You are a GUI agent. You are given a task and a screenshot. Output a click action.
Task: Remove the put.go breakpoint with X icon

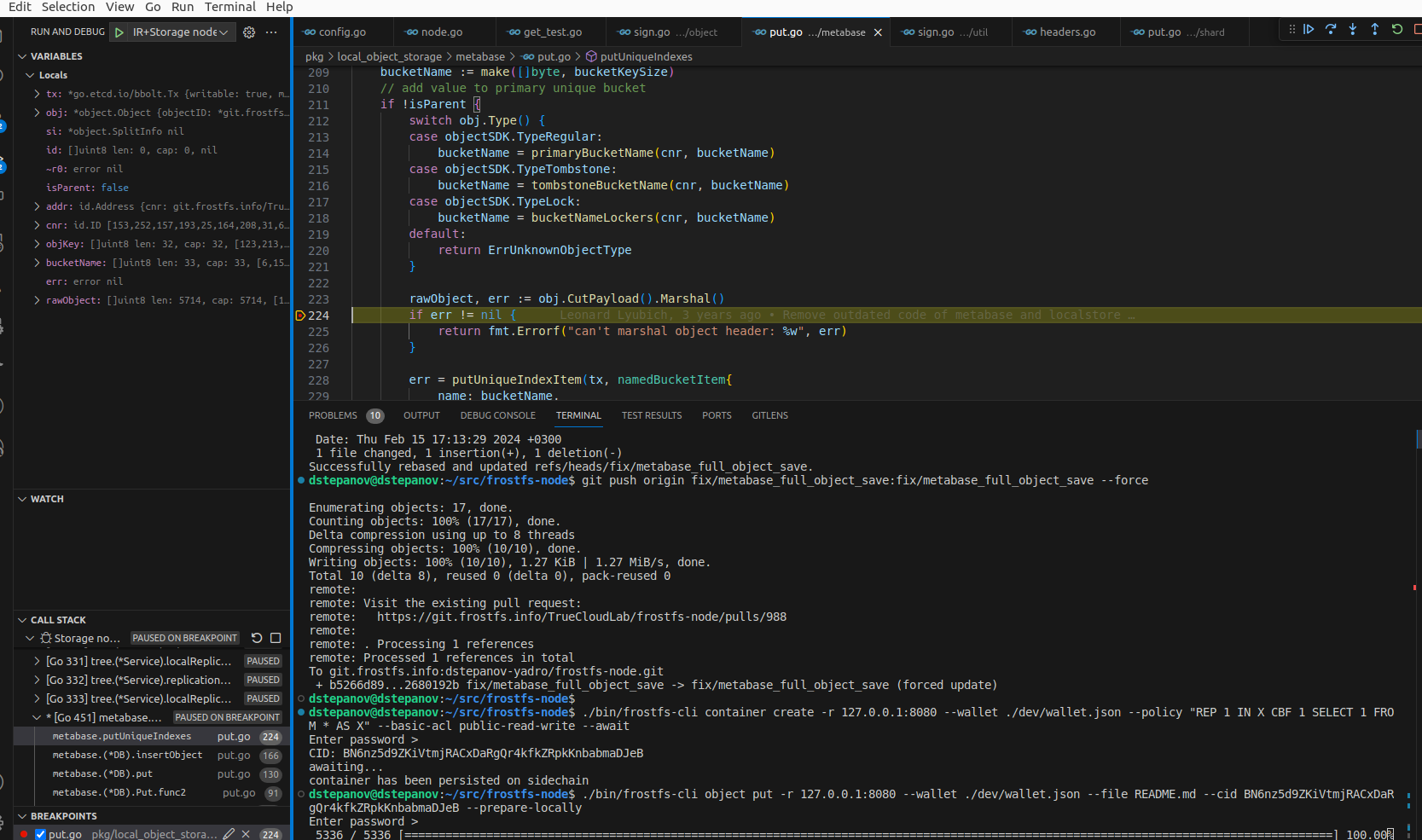tap(246, 834)
